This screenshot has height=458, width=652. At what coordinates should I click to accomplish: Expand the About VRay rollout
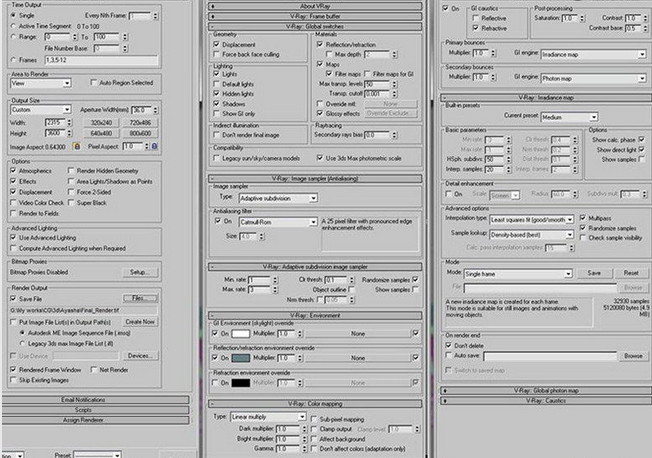[315, 6]
